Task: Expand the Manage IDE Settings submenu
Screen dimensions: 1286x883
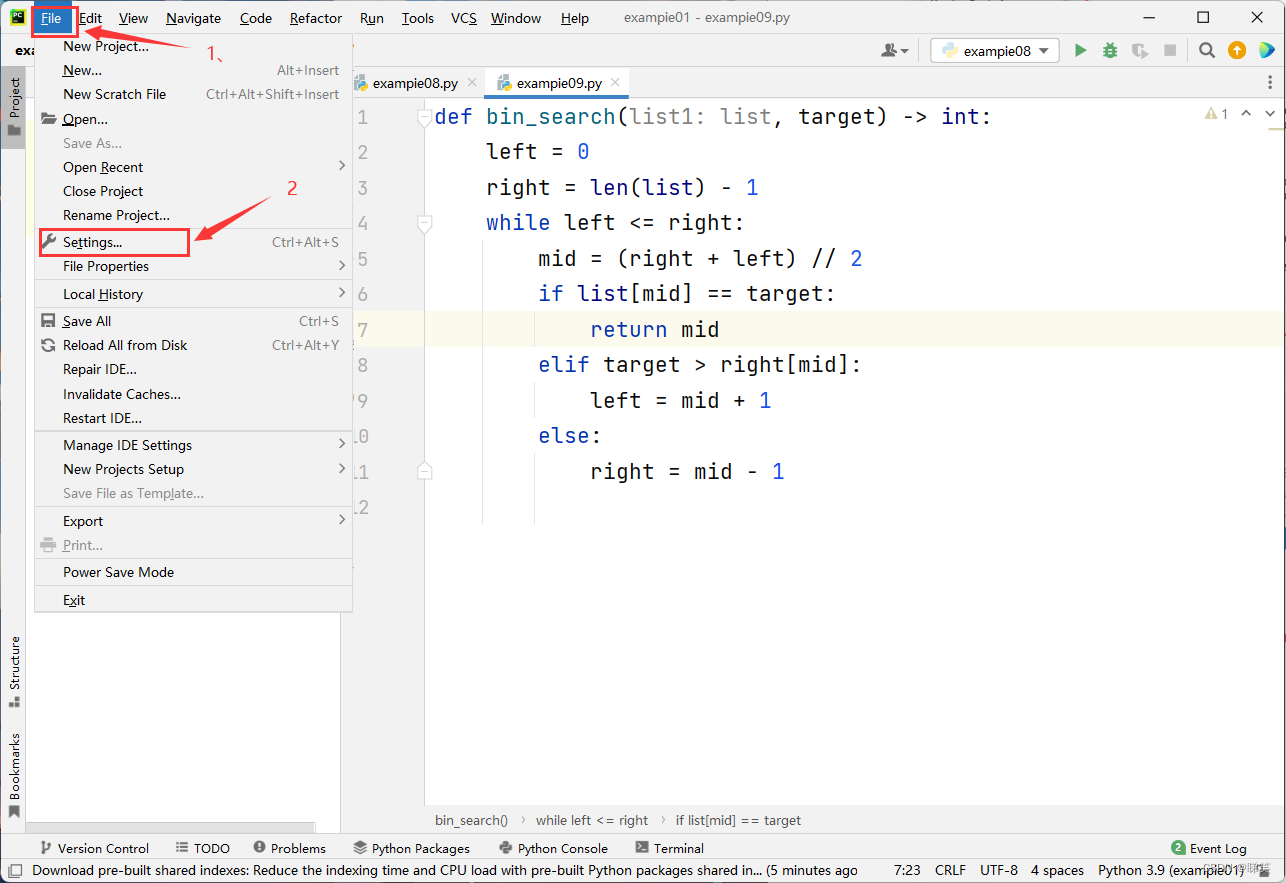Action: click(x=193, y=445)
